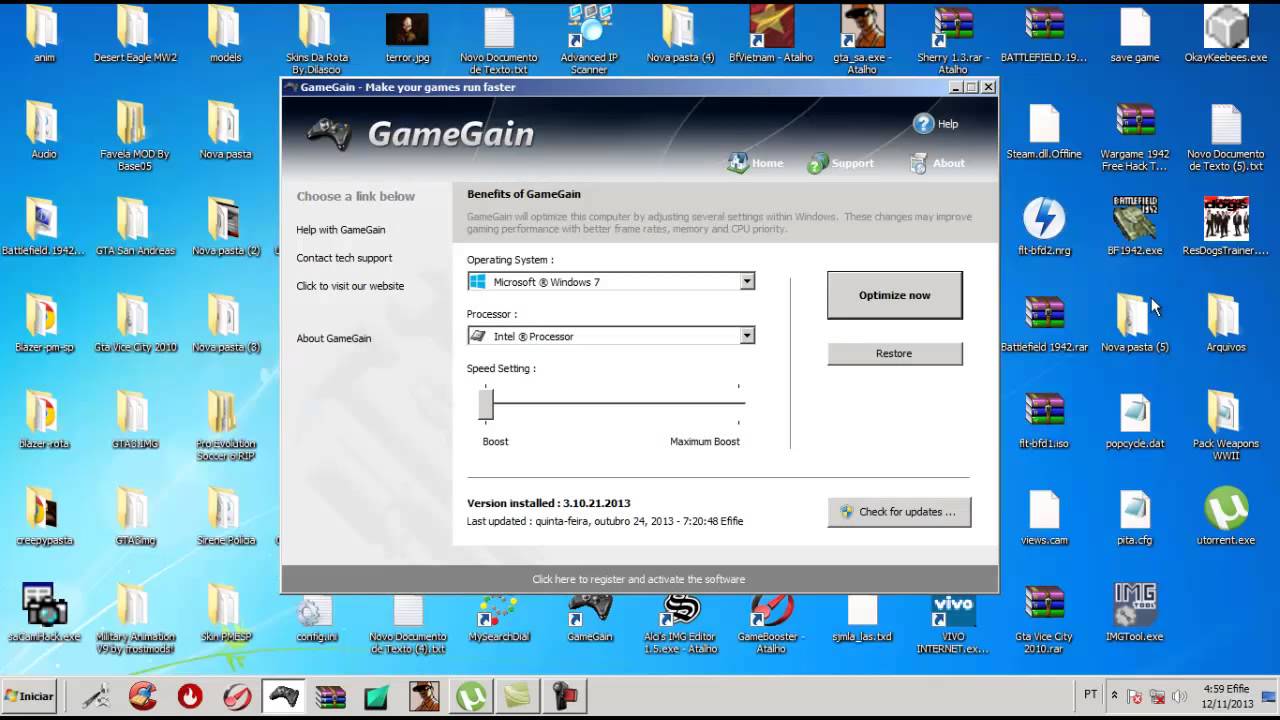Open About in GameGain header
Screen dimensions: 1280x720
coord(937,163)
